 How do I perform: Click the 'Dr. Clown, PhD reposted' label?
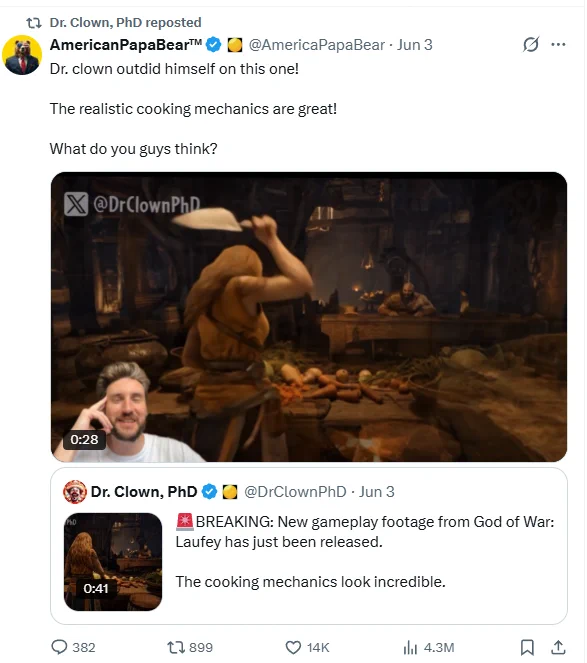pyautogui.click(x=125, y=22)
